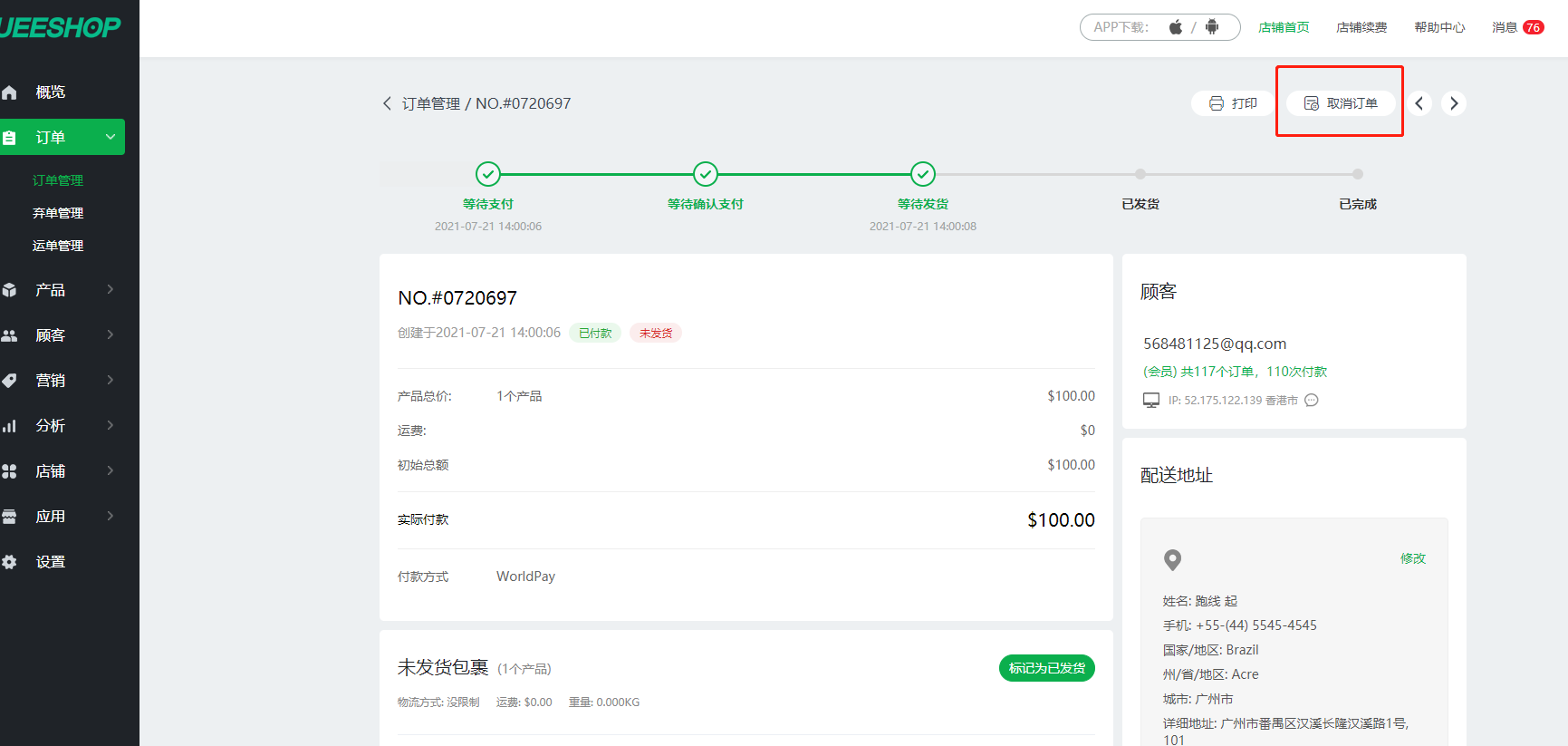Viewport: 1568px width, 746px height.
Task: Click 修改 link in shipping address
Action: [1412, 558]
